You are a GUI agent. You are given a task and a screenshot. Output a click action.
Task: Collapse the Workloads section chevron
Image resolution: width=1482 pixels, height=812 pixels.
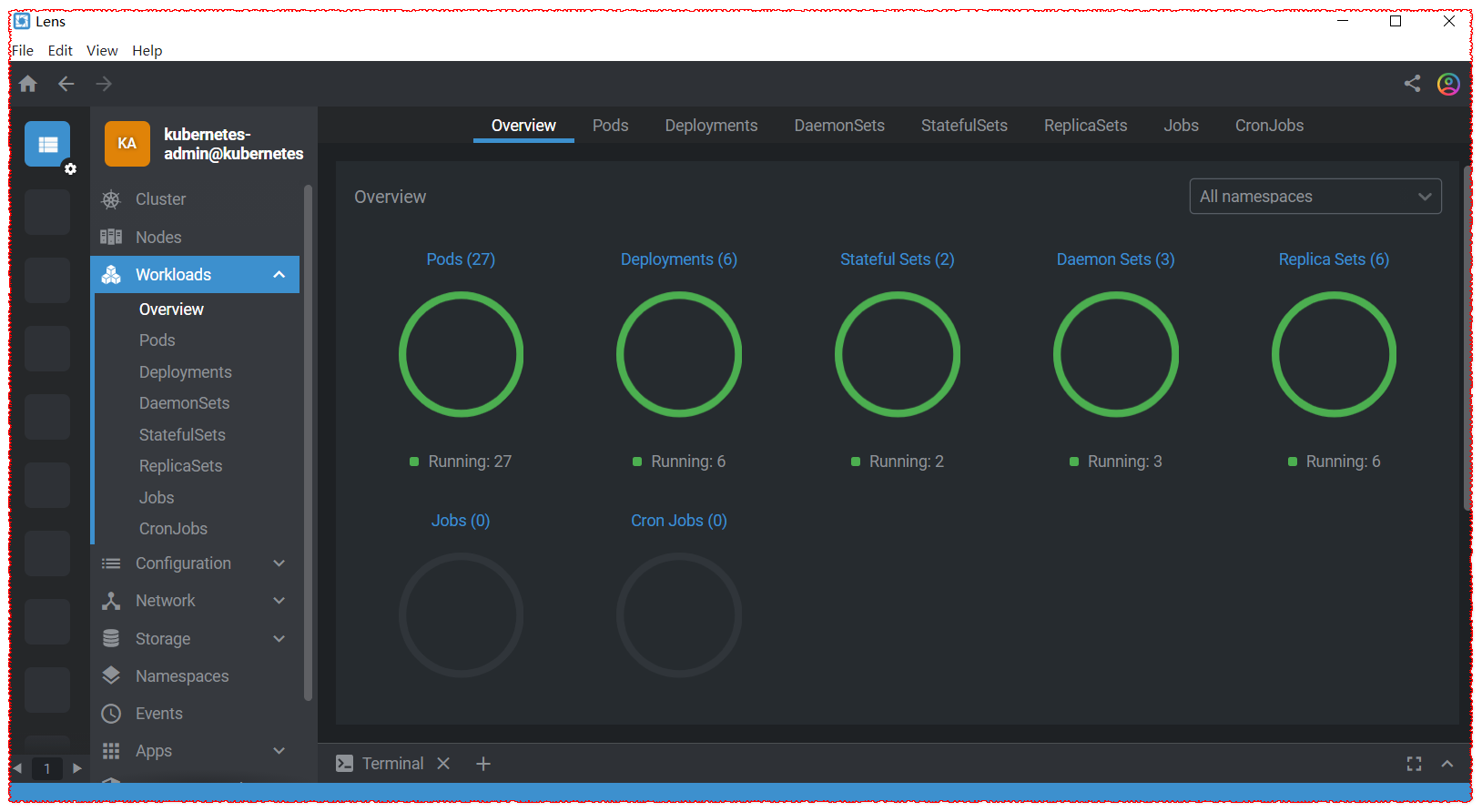point(279,275)
